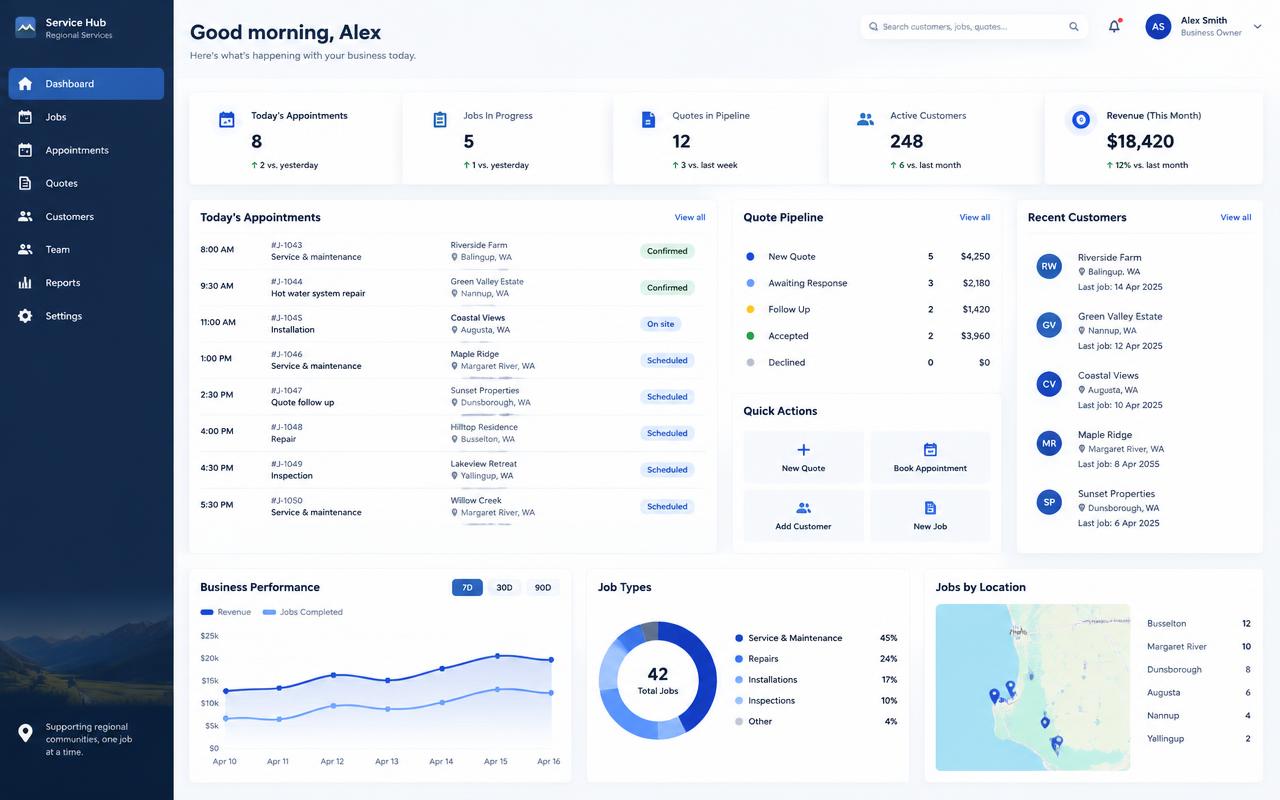
Task: Open Team in the sidebar
Action: click(86, 249)
